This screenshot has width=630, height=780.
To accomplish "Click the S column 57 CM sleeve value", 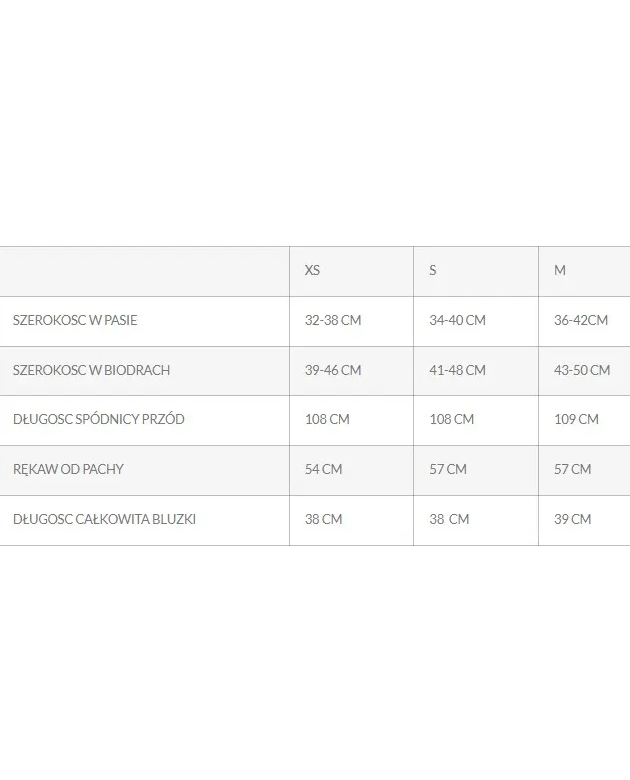I will [448, 469].
